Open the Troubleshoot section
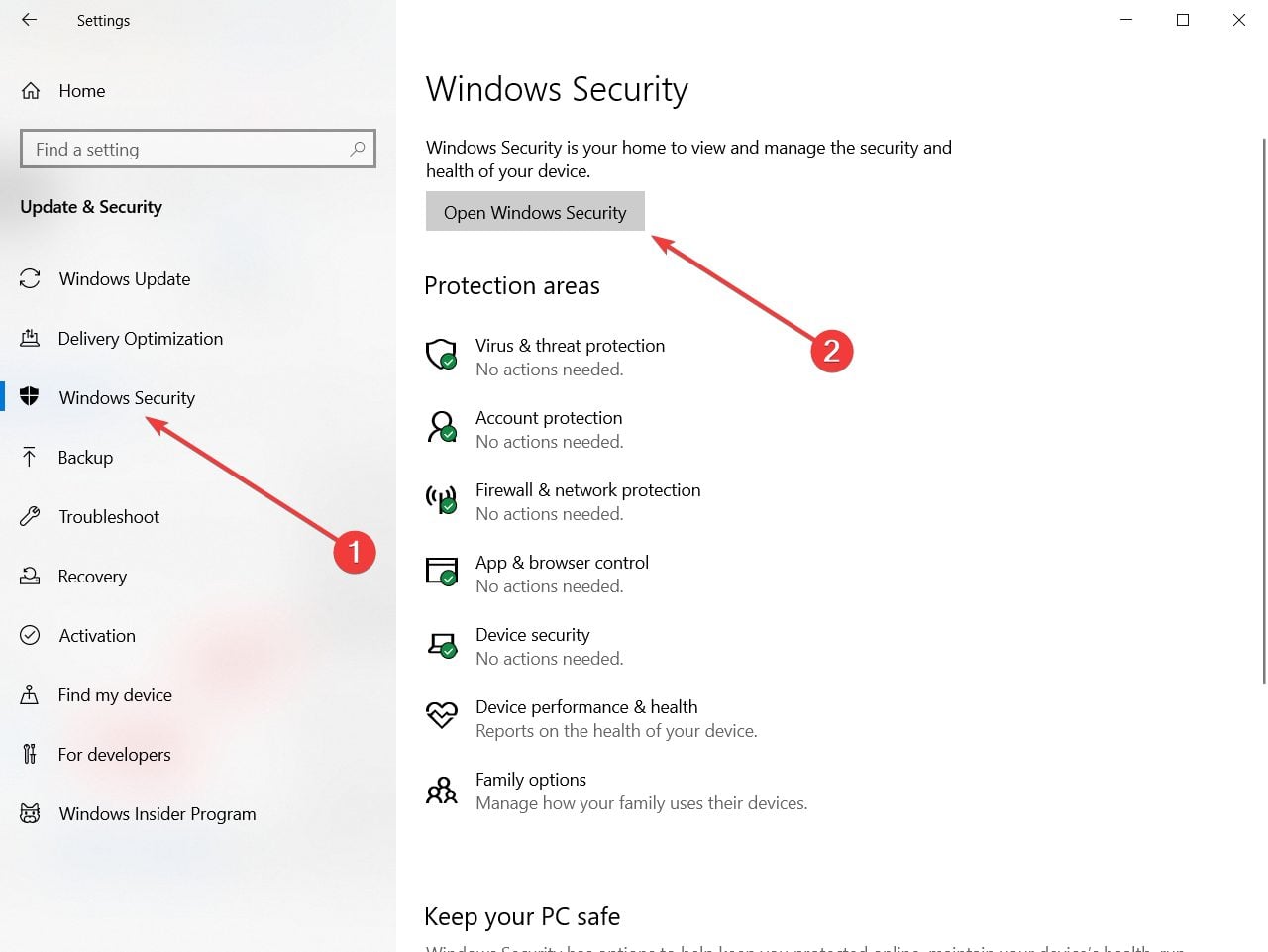This screenshot has height=952, width=1268. [109, 517]
